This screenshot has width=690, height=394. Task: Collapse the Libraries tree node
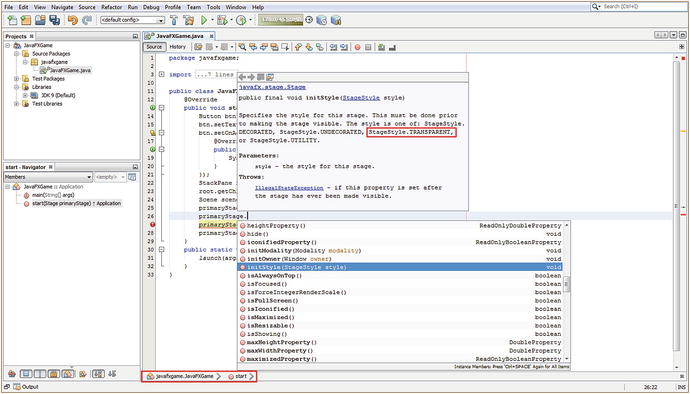coord(16,87)
